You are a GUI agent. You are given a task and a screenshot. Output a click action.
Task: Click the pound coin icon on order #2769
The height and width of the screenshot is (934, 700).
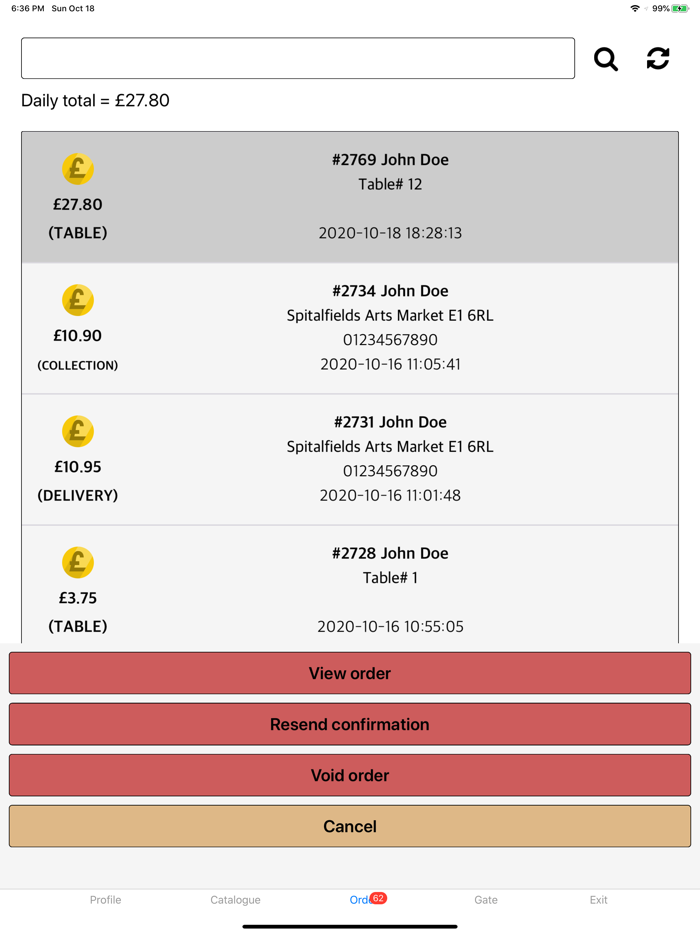click(x=78, y=169)
